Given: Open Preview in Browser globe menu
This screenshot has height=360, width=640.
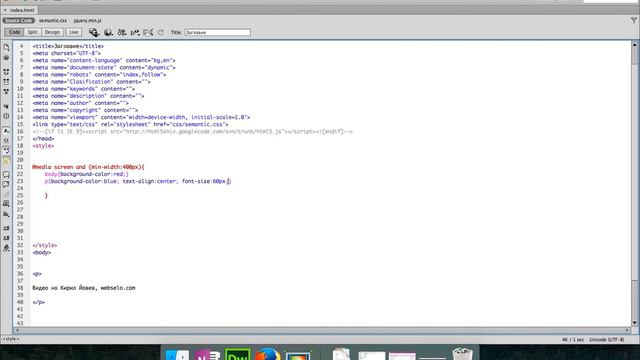Looking at the screenshot, I should [108, 32].
